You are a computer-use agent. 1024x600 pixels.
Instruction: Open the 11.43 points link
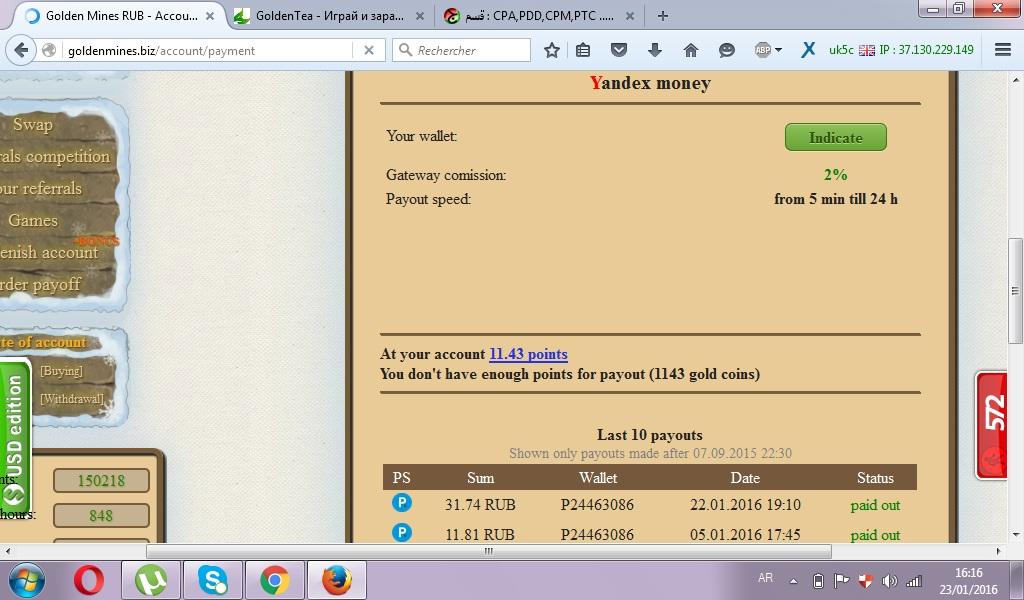point(528,354)
